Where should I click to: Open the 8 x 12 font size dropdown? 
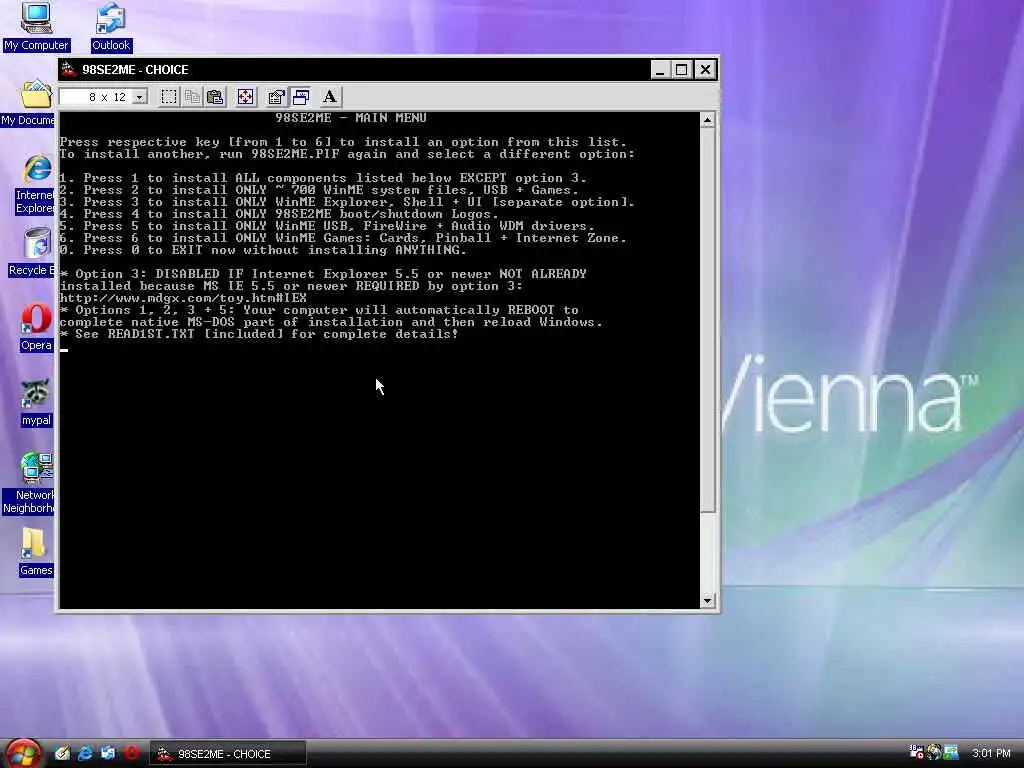[140, 97]
